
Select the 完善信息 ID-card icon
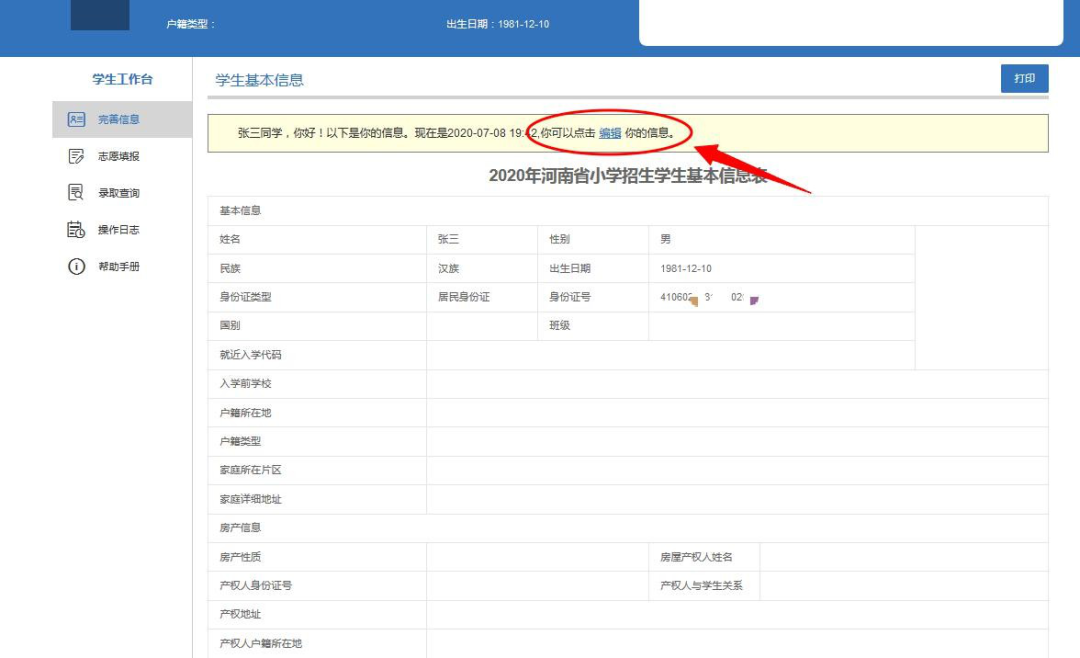tap(75, 118)
